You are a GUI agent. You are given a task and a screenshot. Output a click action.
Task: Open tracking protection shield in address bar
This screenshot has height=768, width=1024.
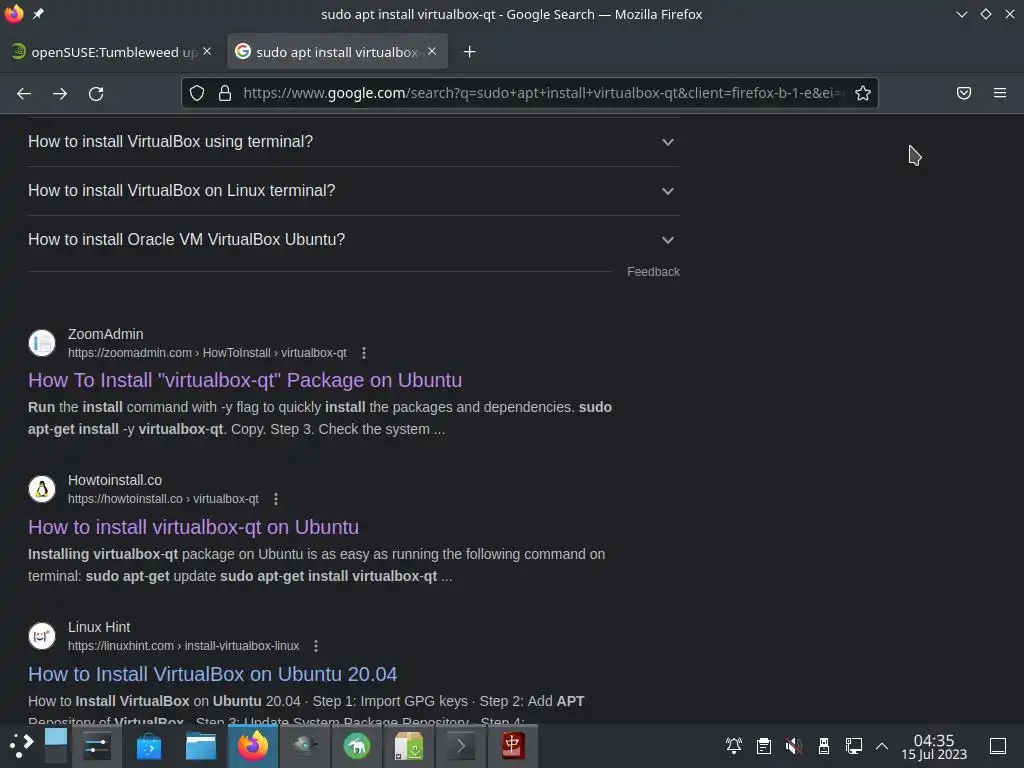pyautogui.click(x=197, y=93)
